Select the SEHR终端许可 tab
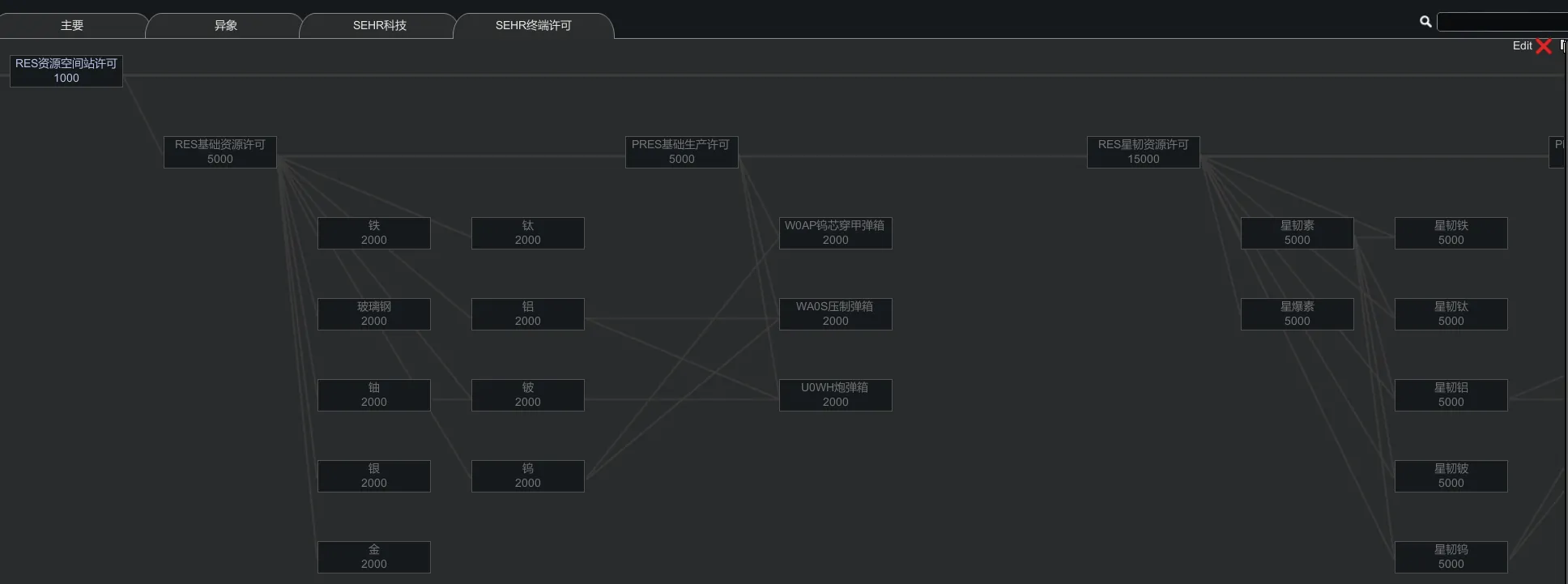Image resolution: width=1568 pixels, height=584 pixels. pos(534,26)
